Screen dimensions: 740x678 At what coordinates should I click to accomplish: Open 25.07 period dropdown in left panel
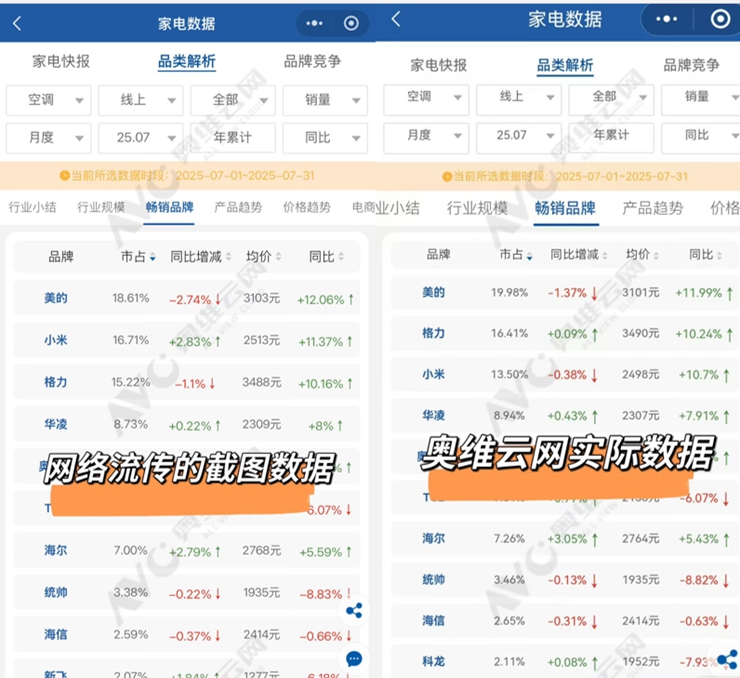141,137
